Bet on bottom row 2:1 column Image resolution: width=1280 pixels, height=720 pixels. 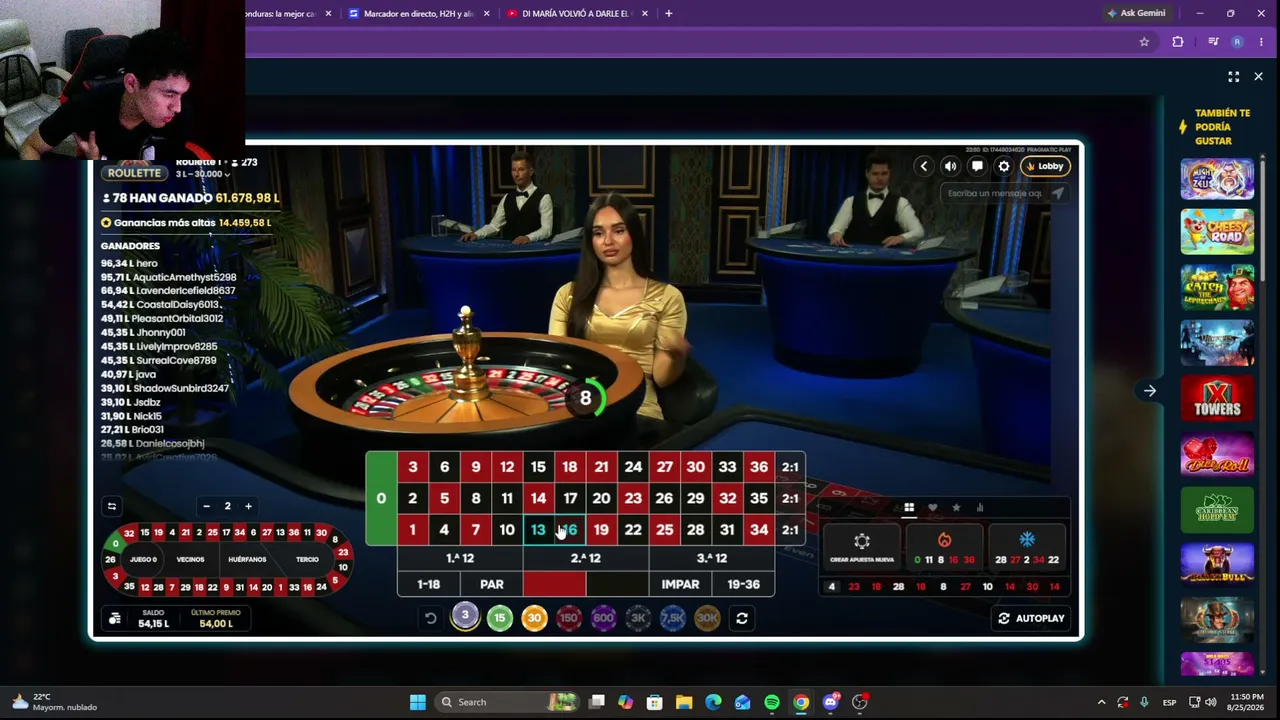click(x=790, y=530)
